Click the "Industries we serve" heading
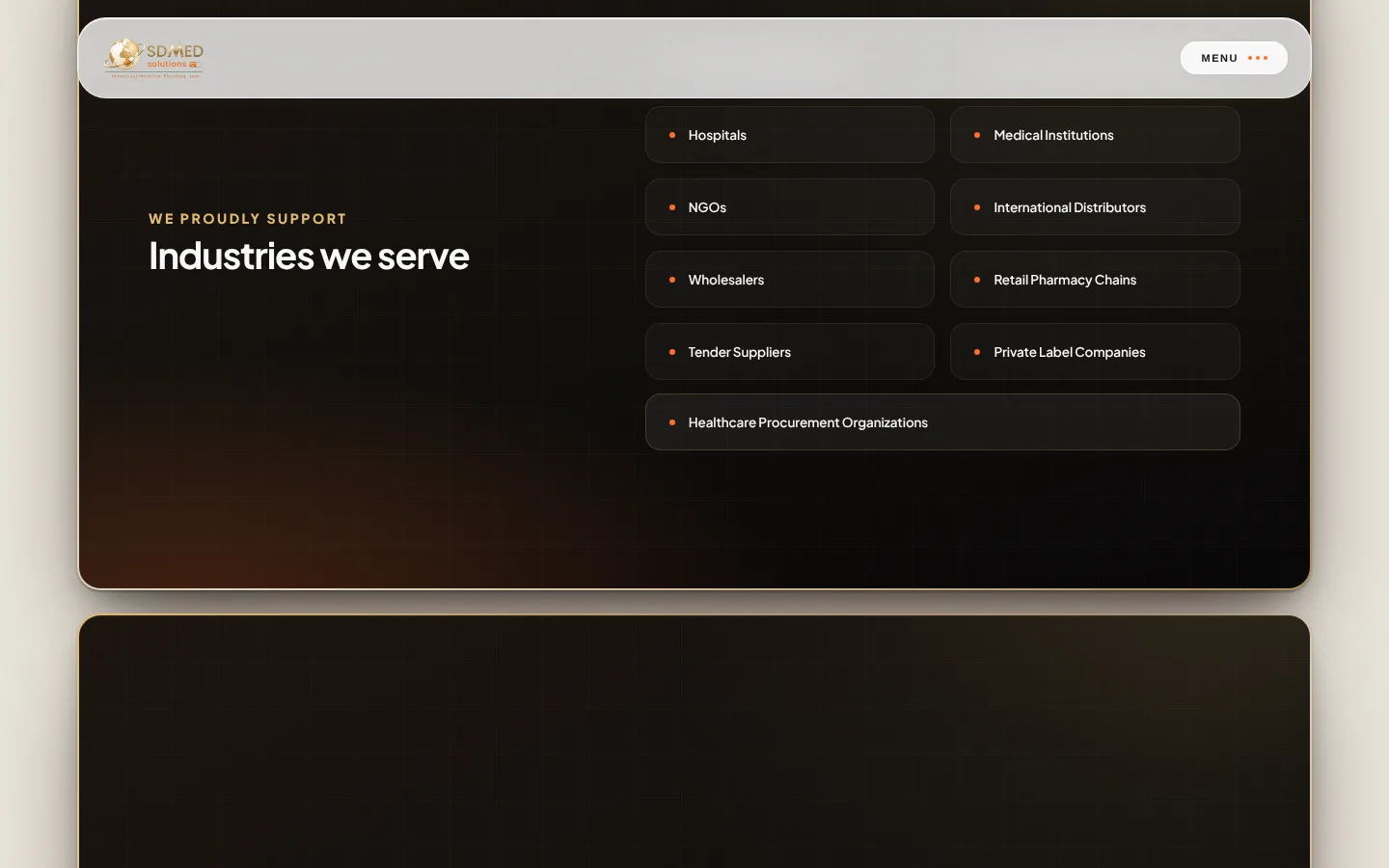 [x=309, y=256]
